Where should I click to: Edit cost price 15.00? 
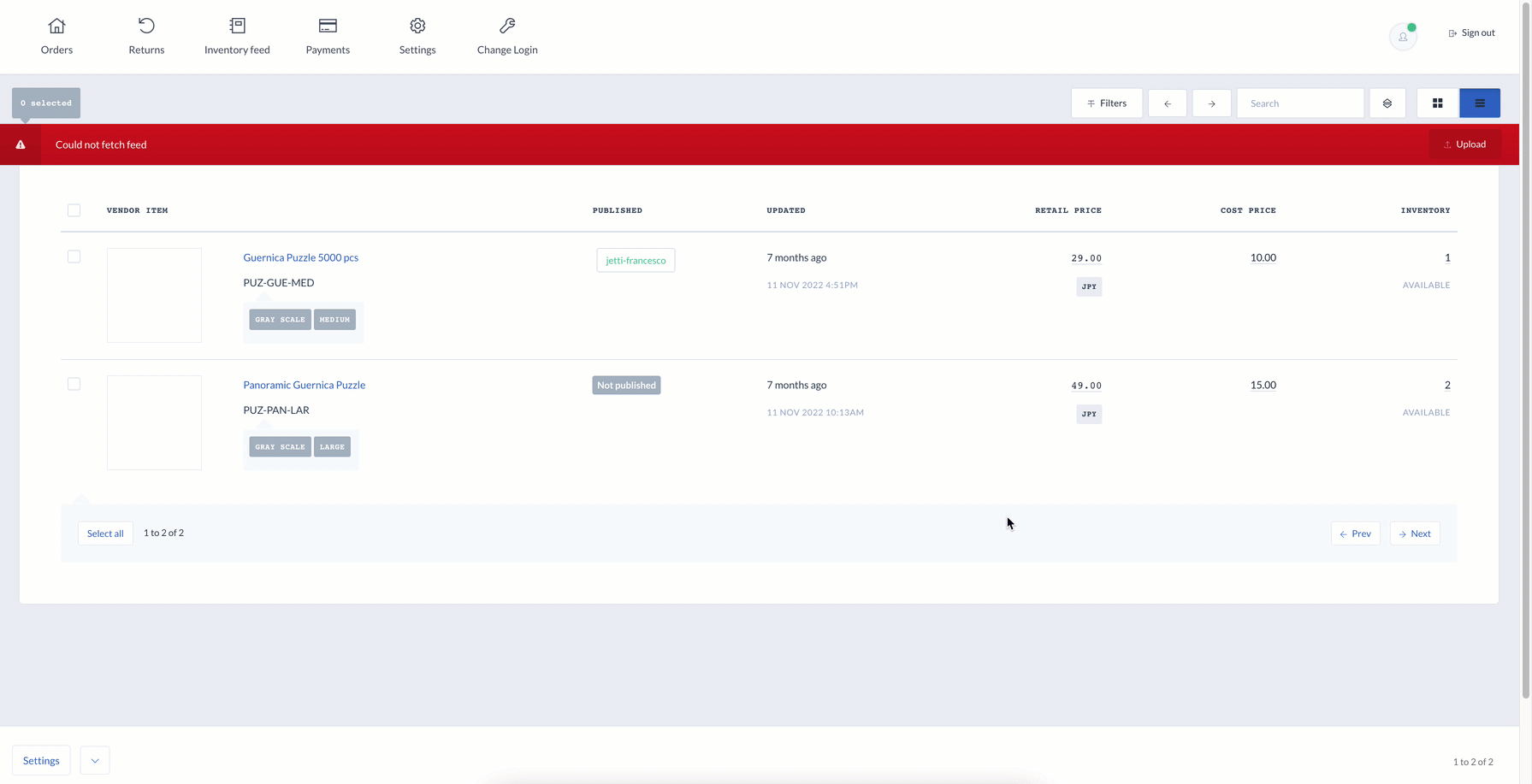[1263, 385]
